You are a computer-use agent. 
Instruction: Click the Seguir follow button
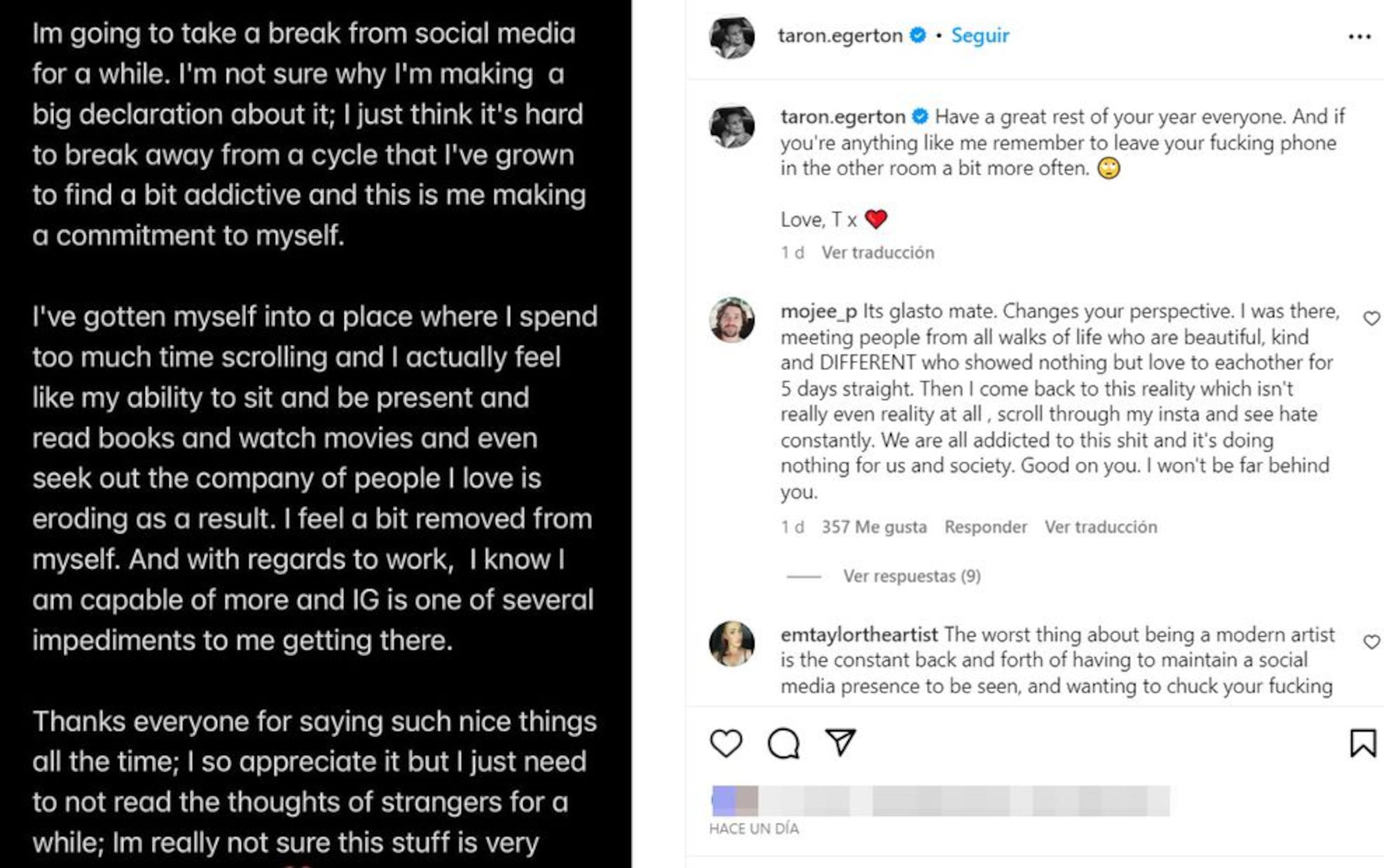980,36
